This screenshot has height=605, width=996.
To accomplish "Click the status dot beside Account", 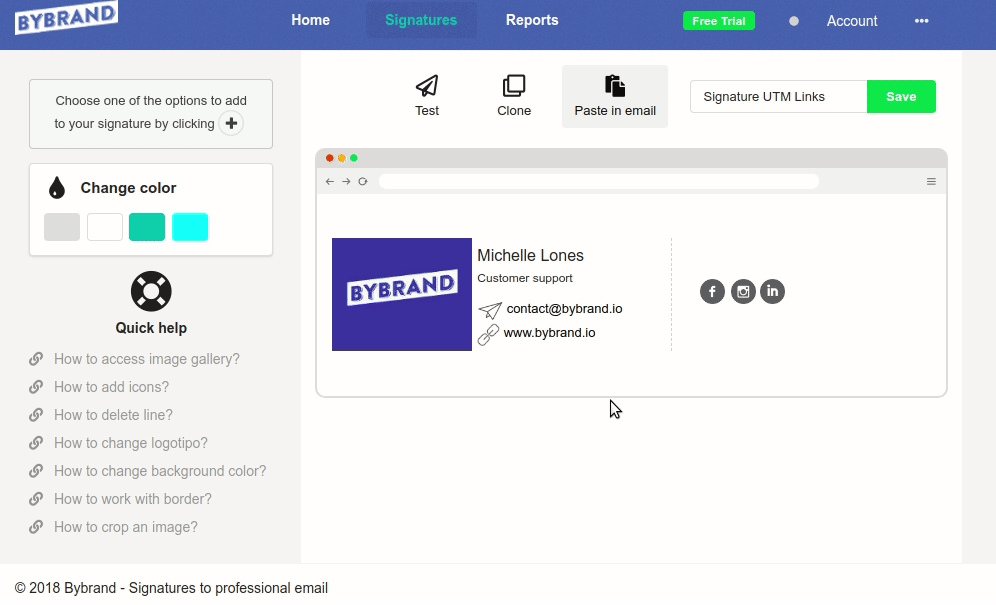I will (x=794, y=21).
